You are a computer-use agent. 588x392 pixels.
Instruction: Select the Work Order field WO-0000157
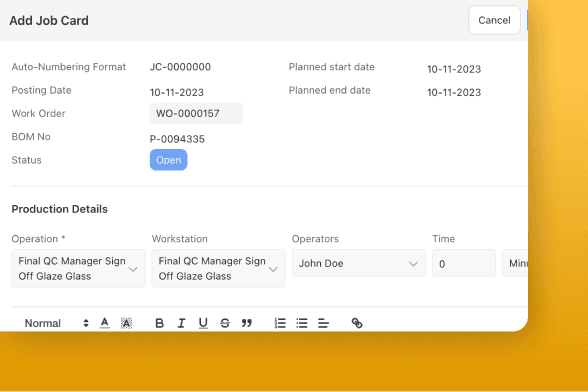tap(196, 113)
